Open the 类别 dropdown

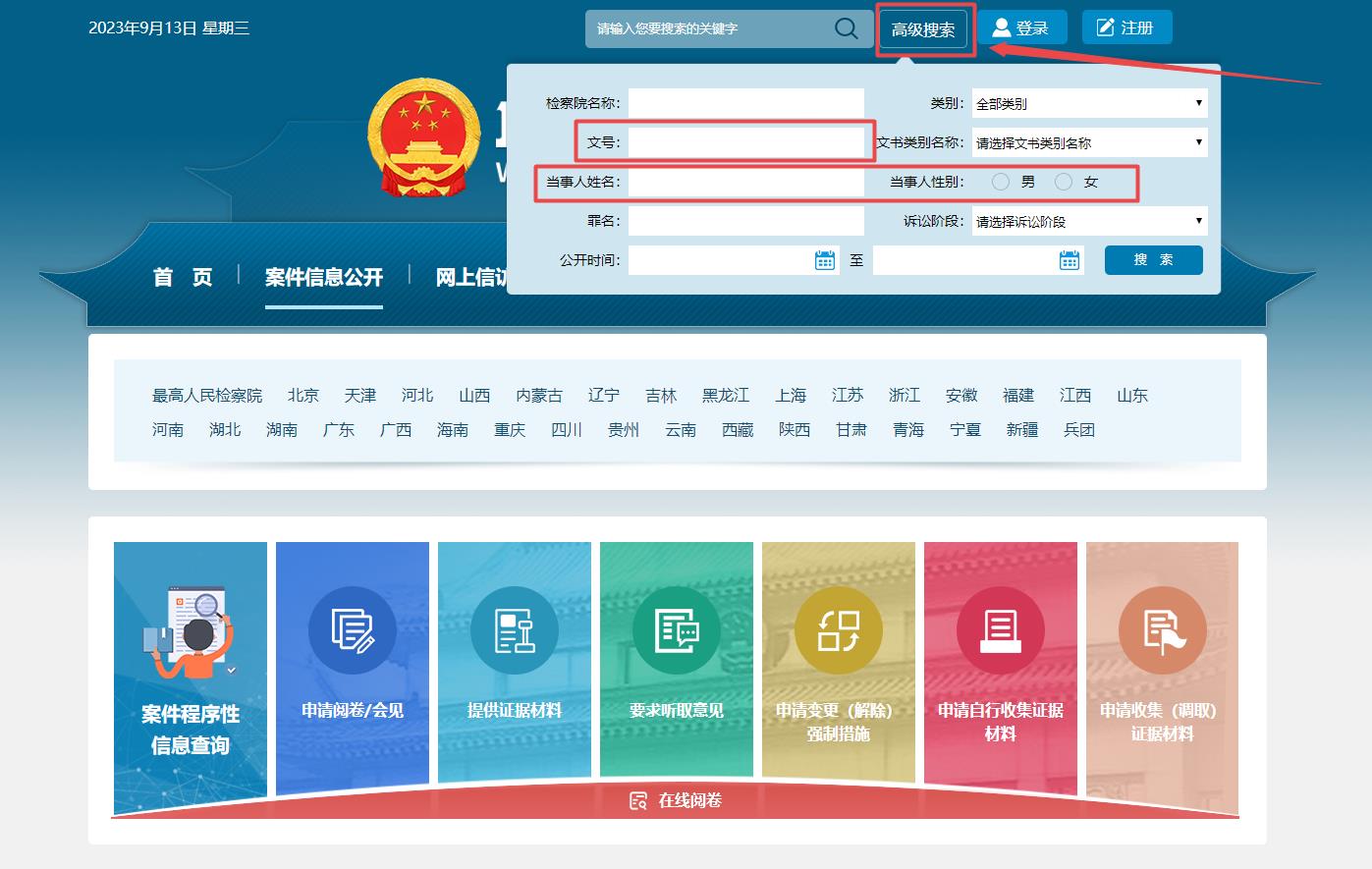(x=1088, y=102)
